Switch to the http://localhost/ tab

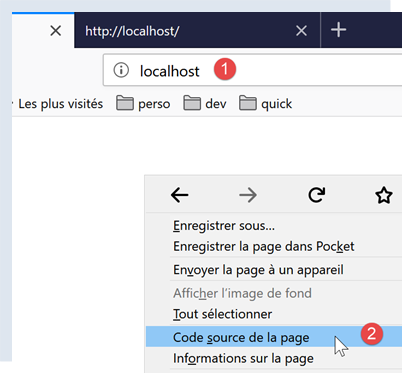(x=197, y=31)
